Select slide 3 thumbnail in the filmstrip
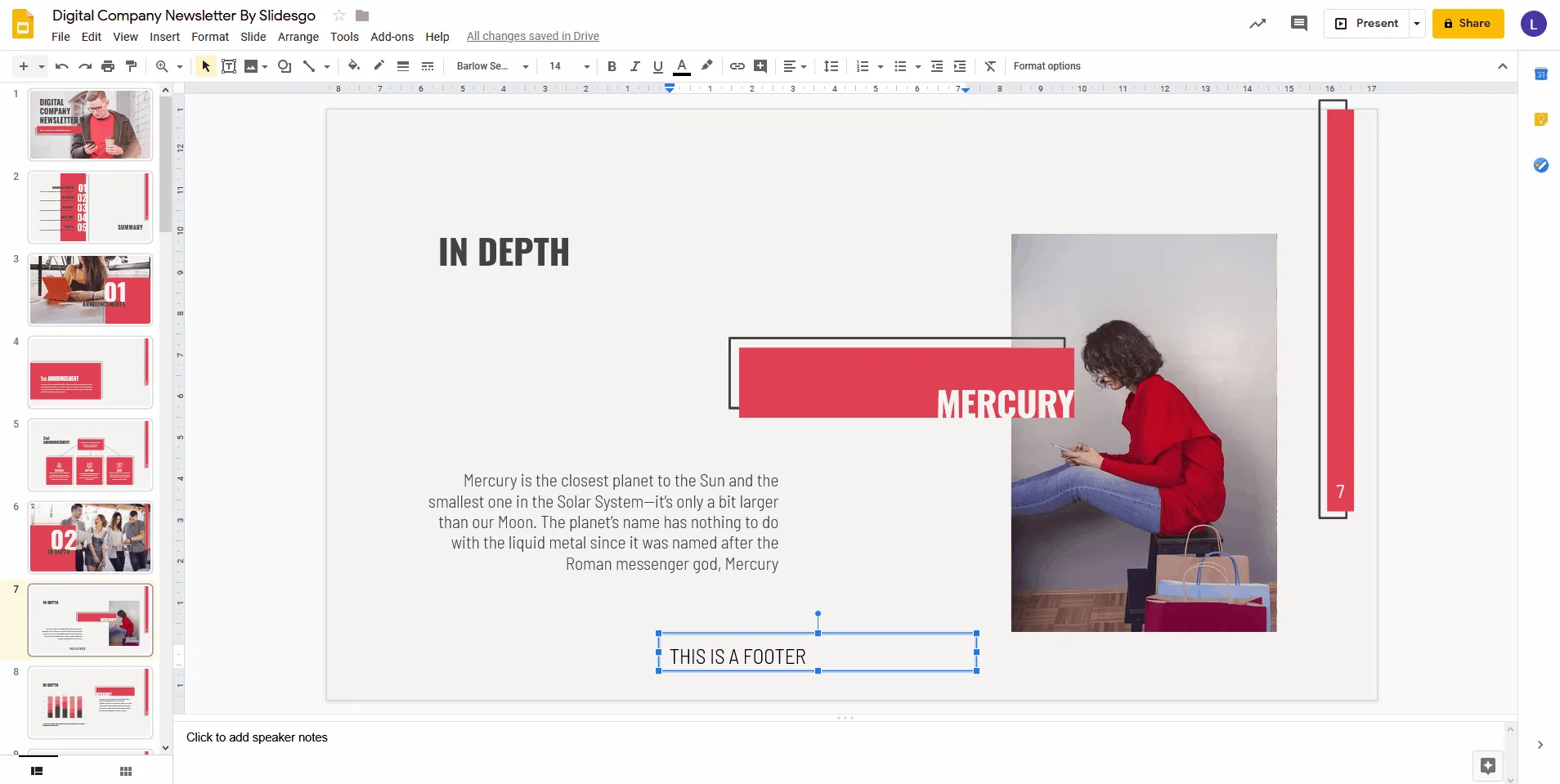Image resolution: width=1560 pixels, height=784 pixels. (90, 289)
